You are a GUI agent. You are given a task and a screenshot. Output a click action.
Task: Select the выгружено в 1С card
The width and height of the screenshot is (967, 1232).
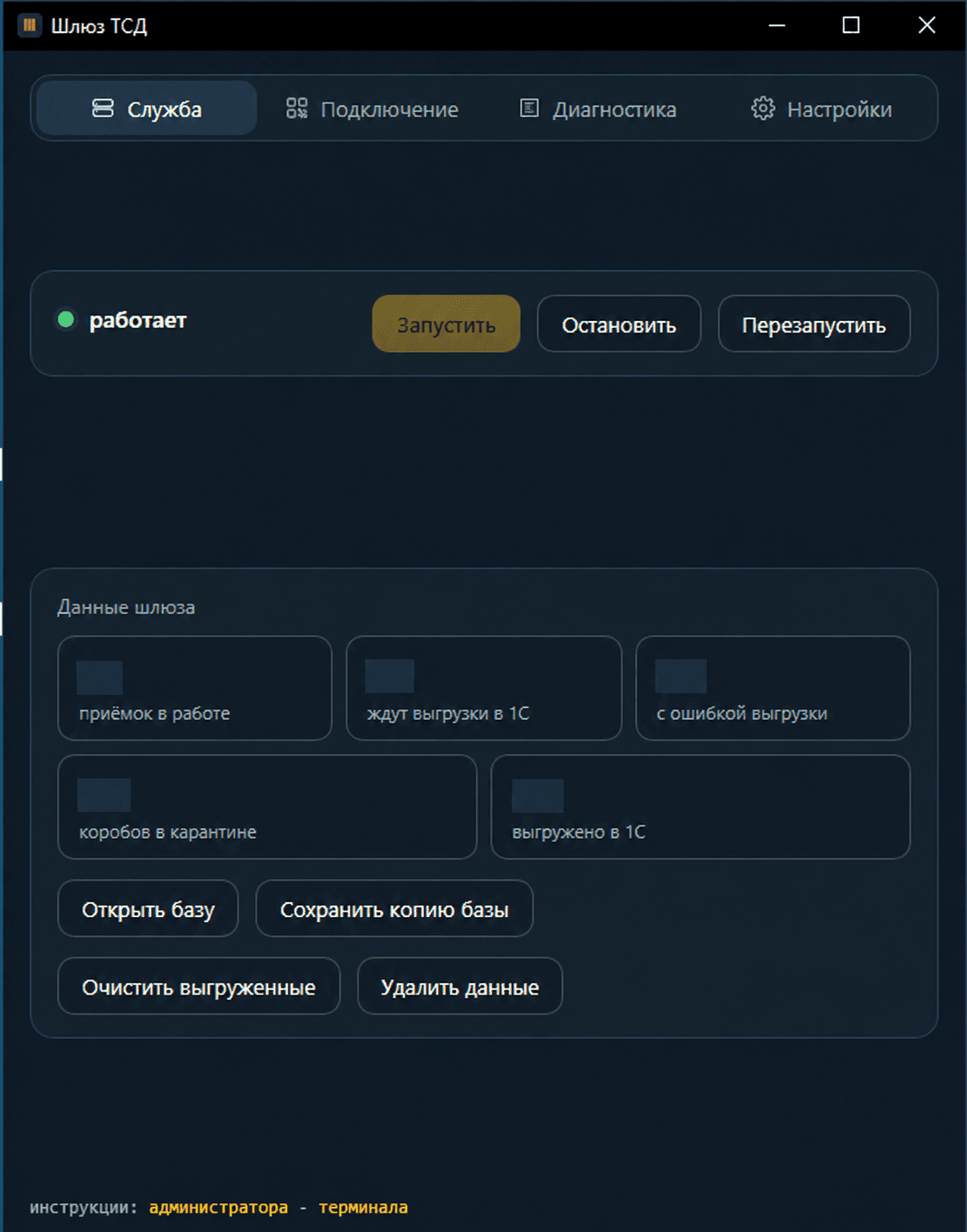pyautogui.click(x=701, y=807)
